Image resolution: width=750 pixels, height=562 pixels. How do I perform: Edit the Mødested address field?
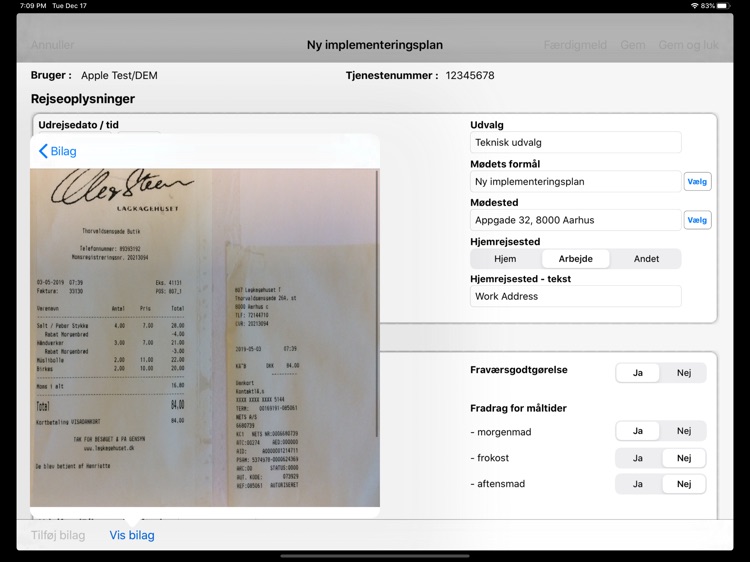[x=575, y=220]
